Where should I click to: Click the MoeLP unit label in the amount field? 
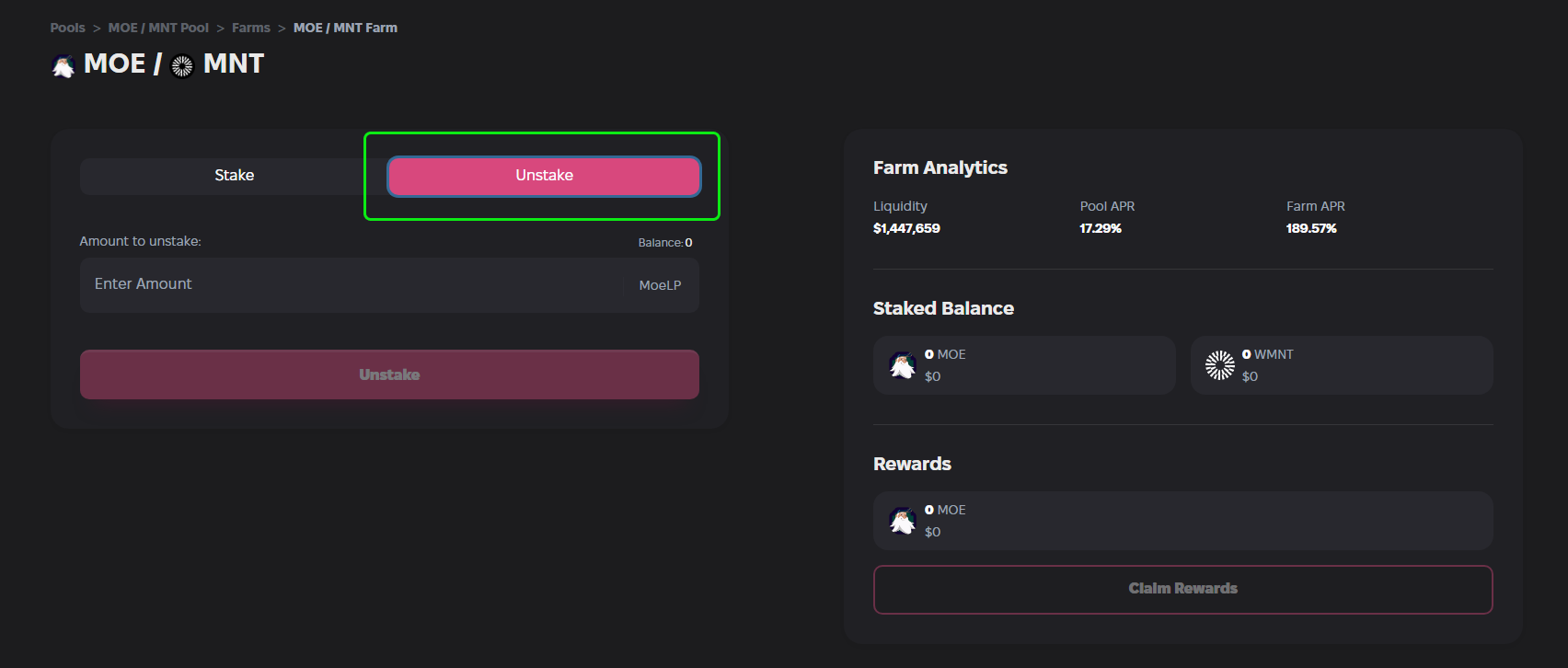click(x=660, y=285)
